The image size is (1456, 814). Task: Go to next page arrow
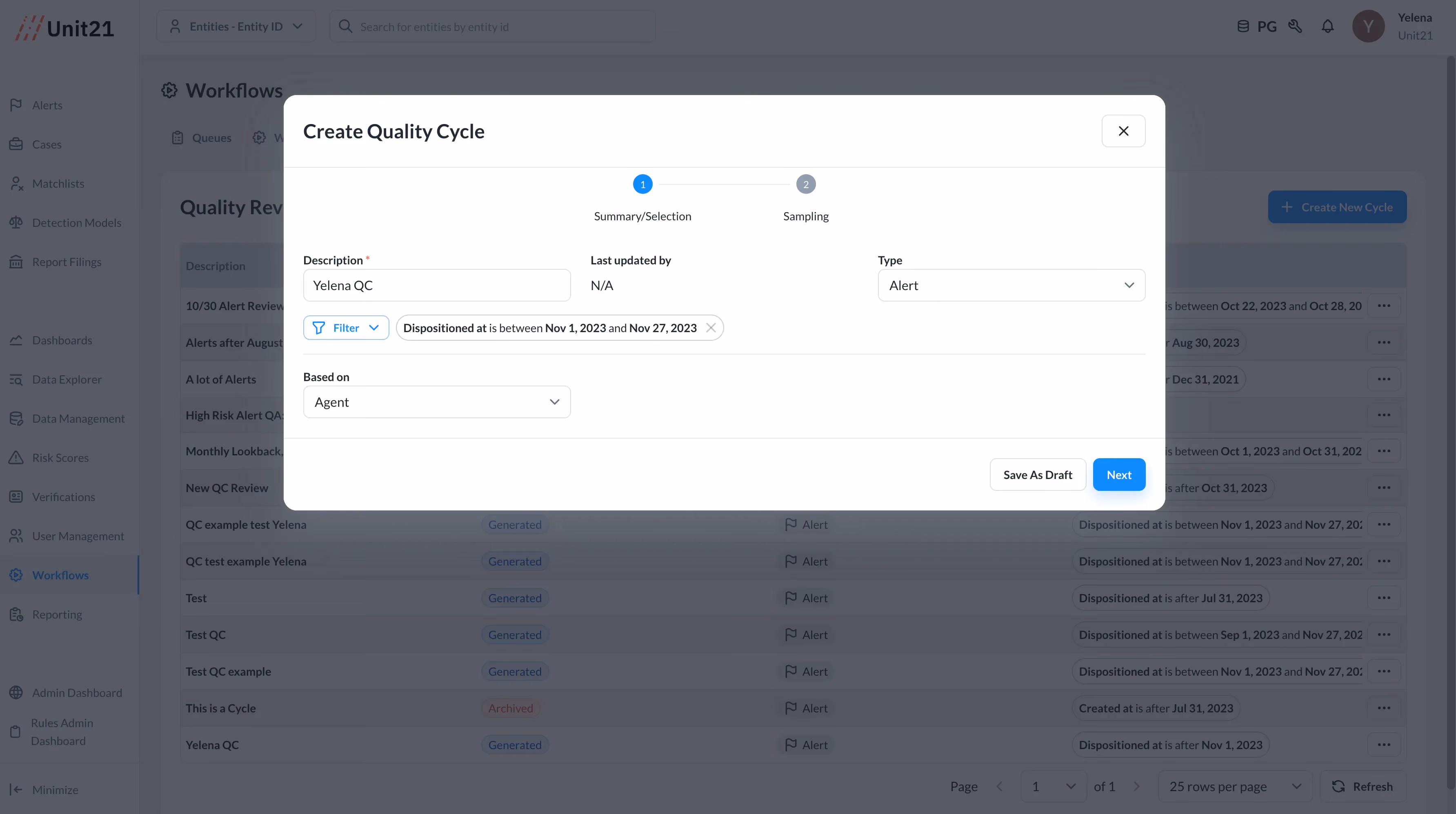tap(1137, 786)
